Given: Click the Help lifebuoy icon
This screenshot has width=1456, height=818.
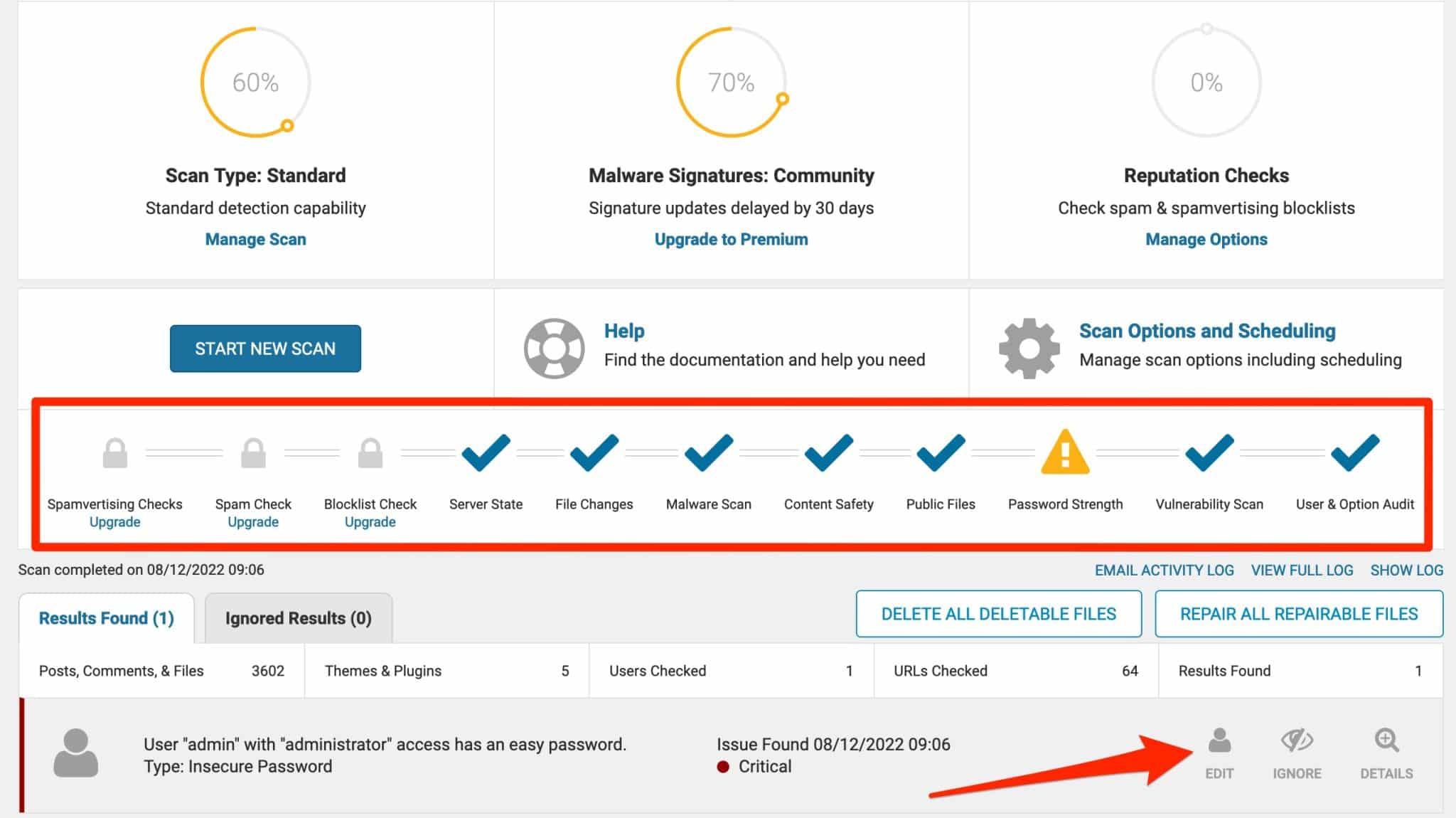Looking at the screenshot, I should coord(553,347).
